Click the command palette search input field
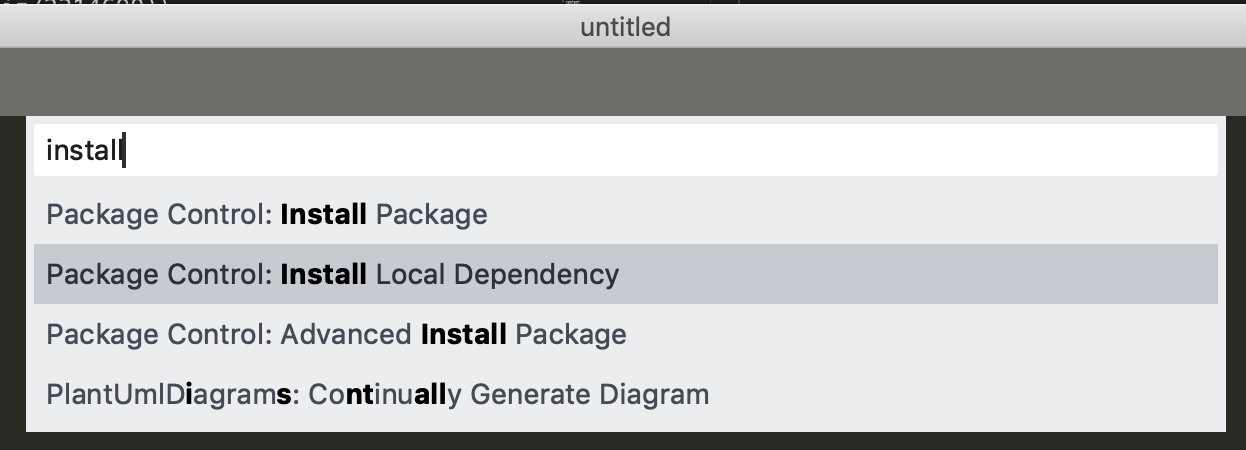 (x=626, y=151)
